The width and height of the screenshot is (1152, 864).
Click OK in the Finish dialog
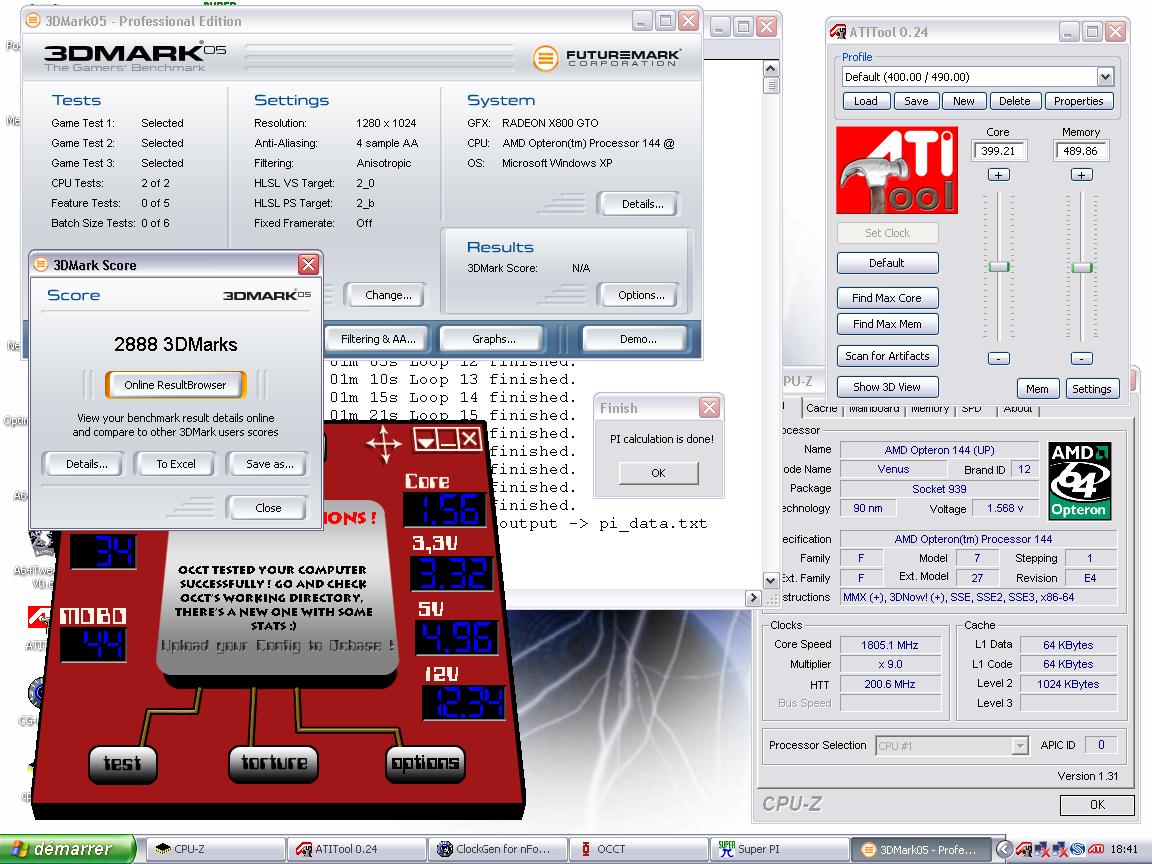pos(658,473)
